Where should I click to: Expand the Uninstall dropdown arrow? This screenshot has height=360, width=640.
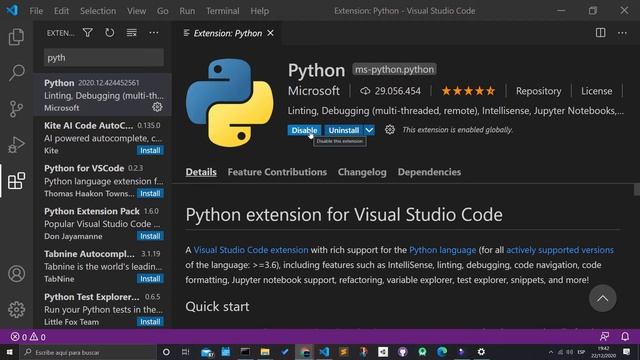[369, 130]
